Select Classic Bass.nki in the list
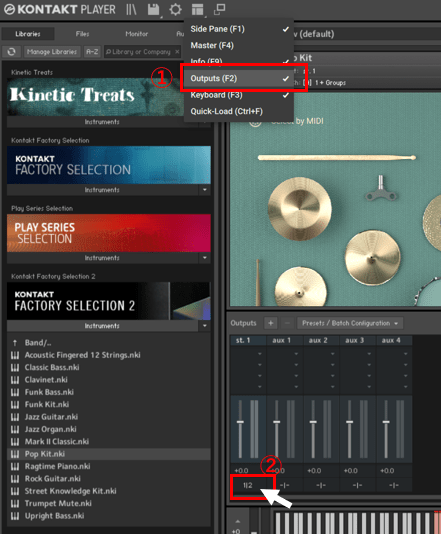This screenshot has width=441, height=534. click(x=109, y=367)
